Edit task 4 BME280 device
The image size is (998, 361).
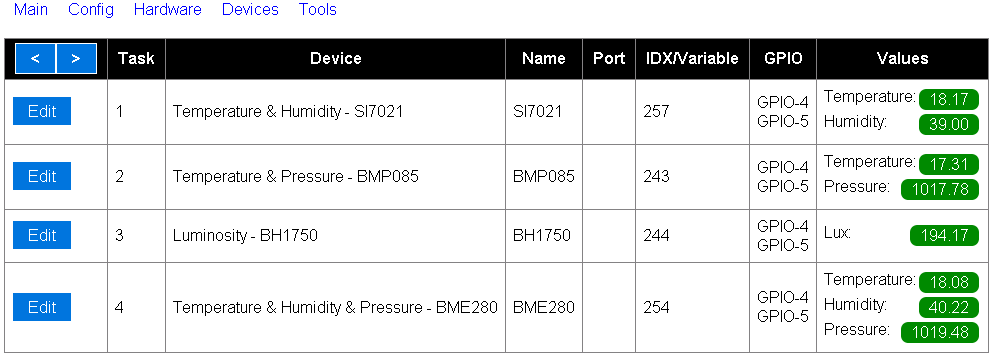(x=42, y=308)
